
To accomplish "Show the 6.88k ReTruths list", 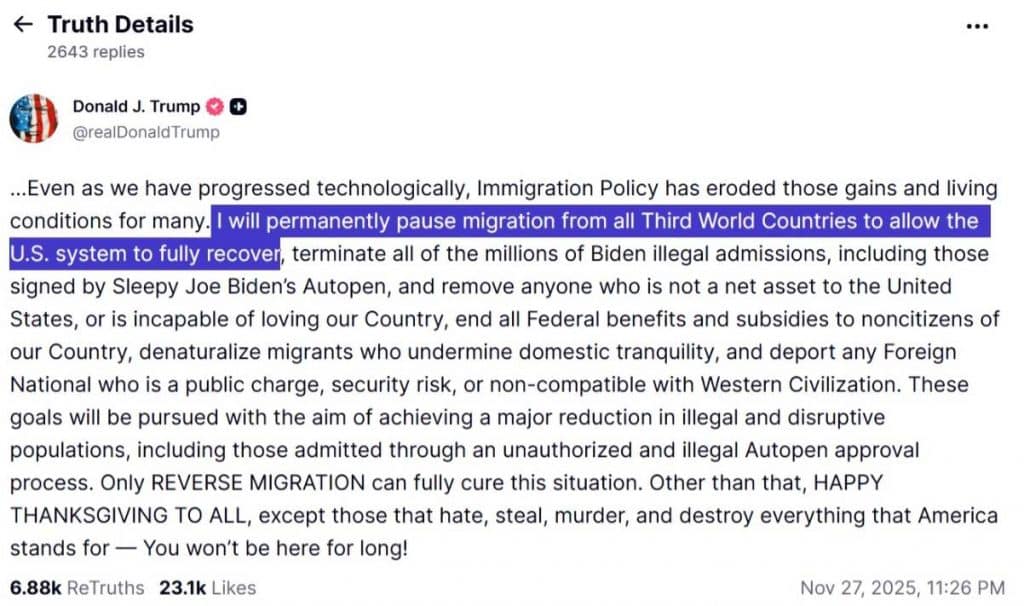I will (x=76, y=588).
